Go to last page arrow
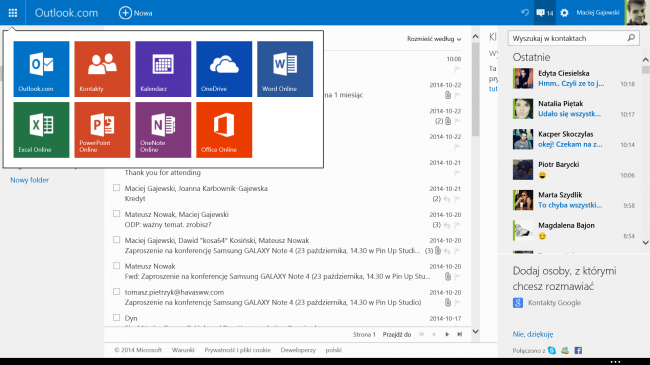The width and height of the screenshot is (650, 365). point(460,334)
